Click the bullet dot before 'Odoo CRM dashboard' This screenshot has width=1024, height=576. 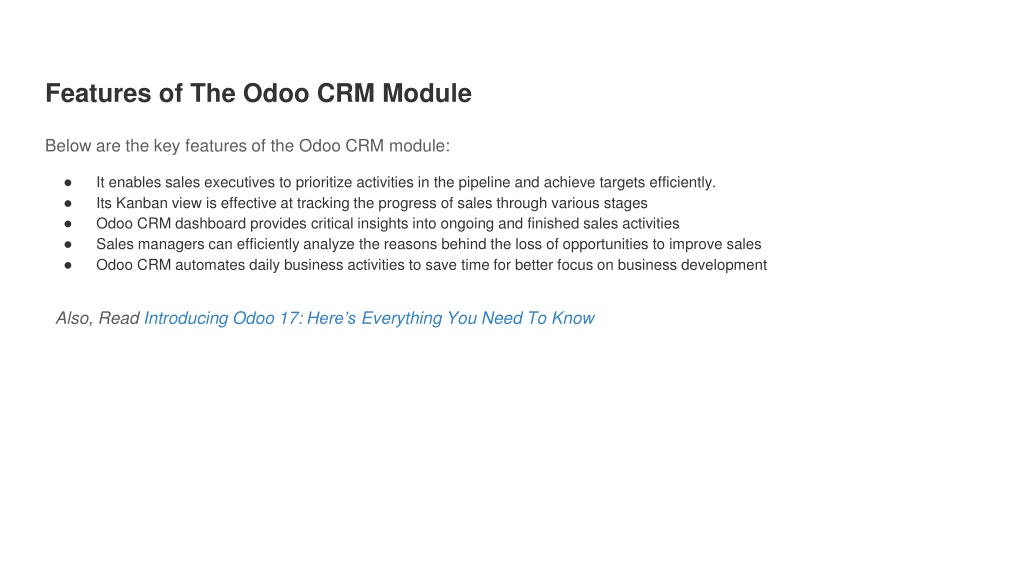[68, 224]
